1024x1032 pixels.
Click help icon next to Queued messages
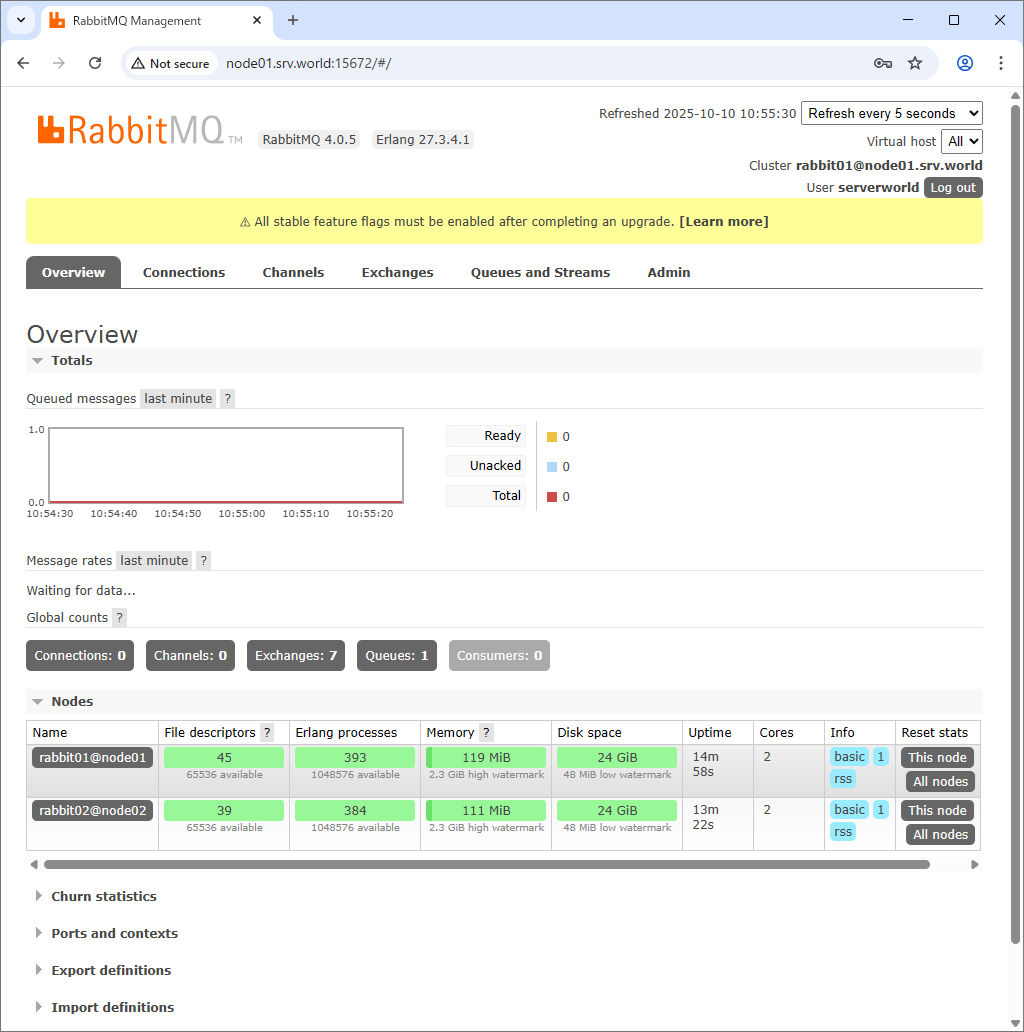pyautogui.click(x=228, y=399)
